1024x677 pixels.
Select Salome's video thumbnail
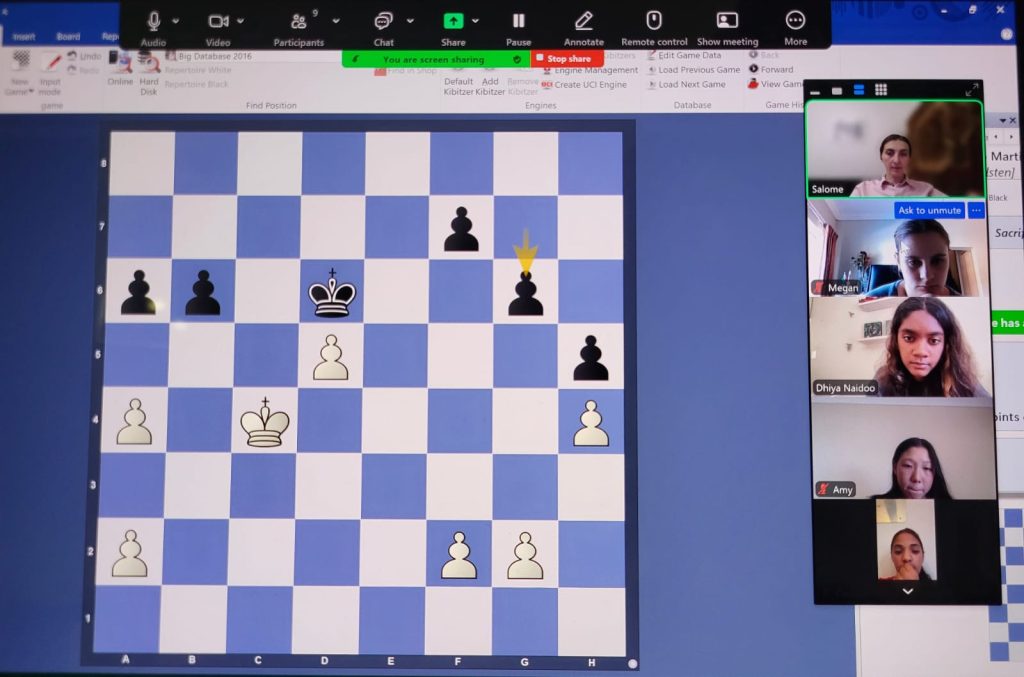click(895, 149)
